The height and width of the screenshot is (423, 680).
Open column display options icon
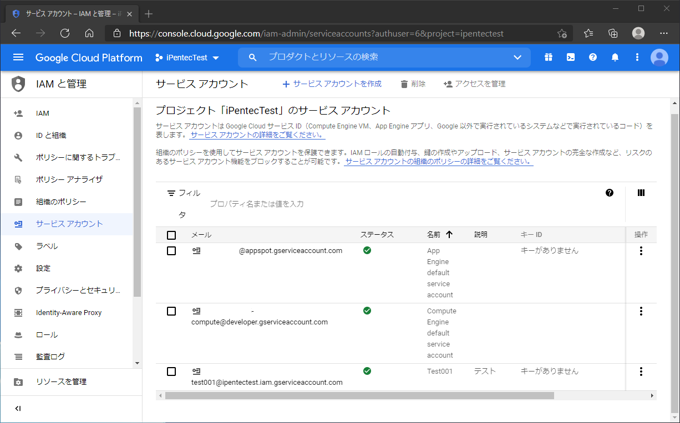[641, 193]
